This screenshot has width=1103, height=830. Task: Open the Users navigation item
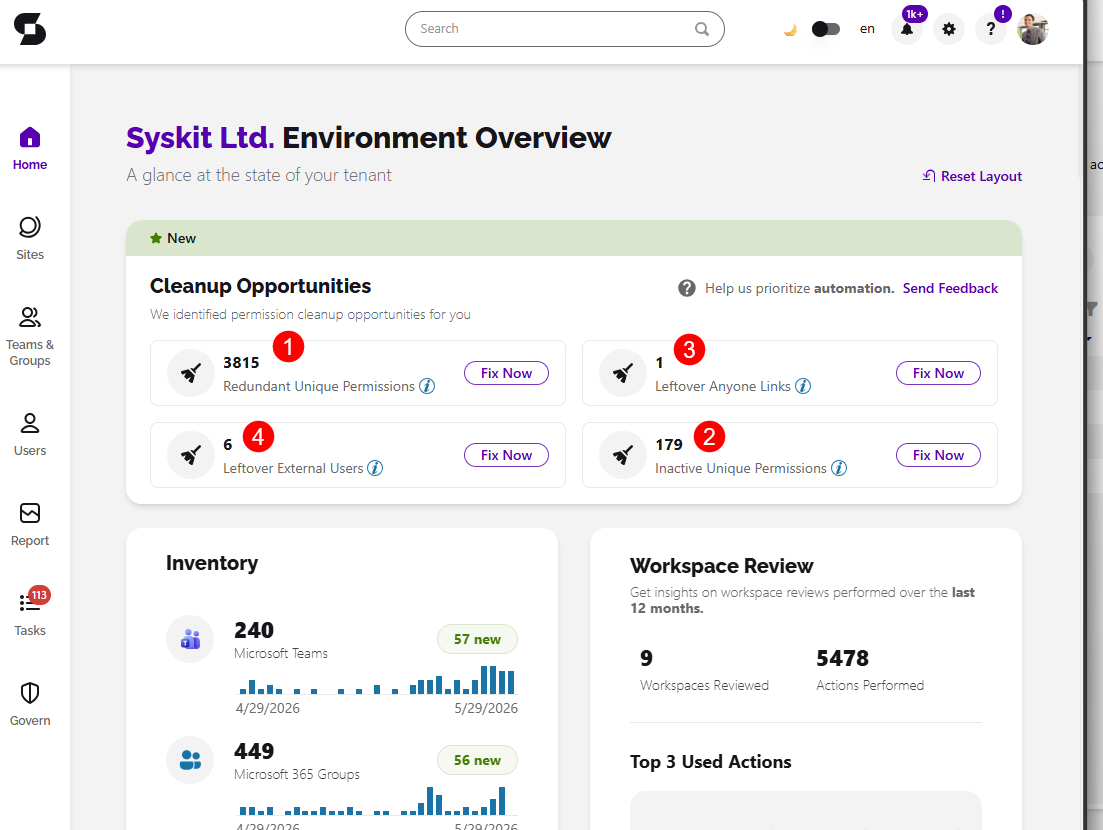tap(30, 435)
